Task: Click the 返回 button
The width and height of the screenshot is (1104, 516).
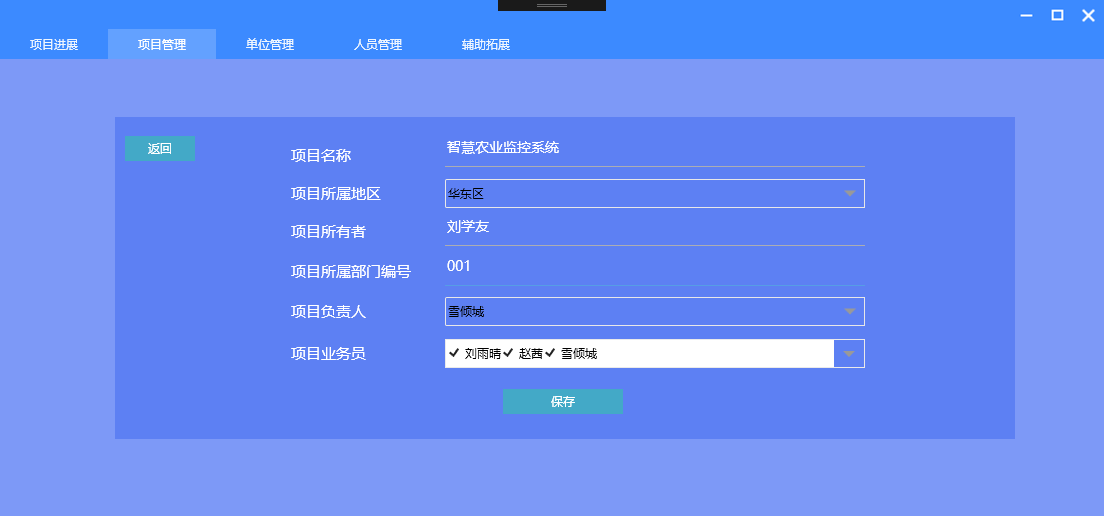Action: click(160, 149)
